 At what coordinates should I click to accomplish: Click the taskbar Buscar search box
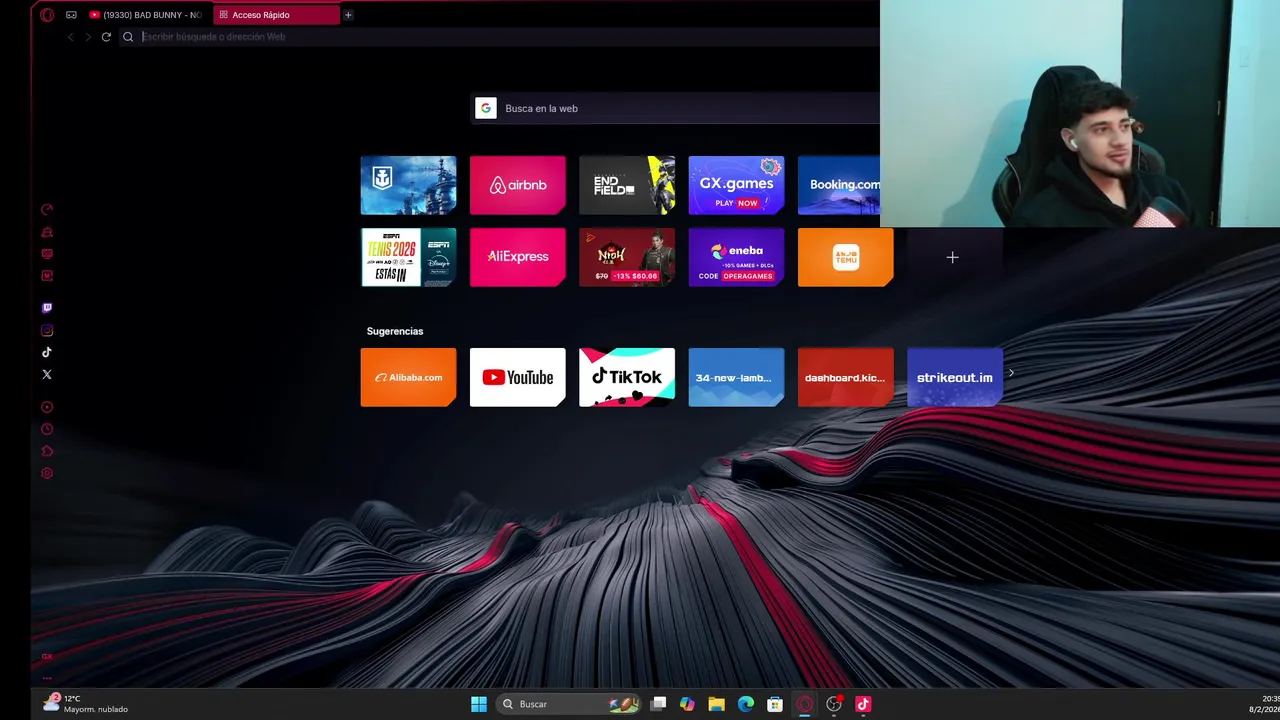point(568,704)
